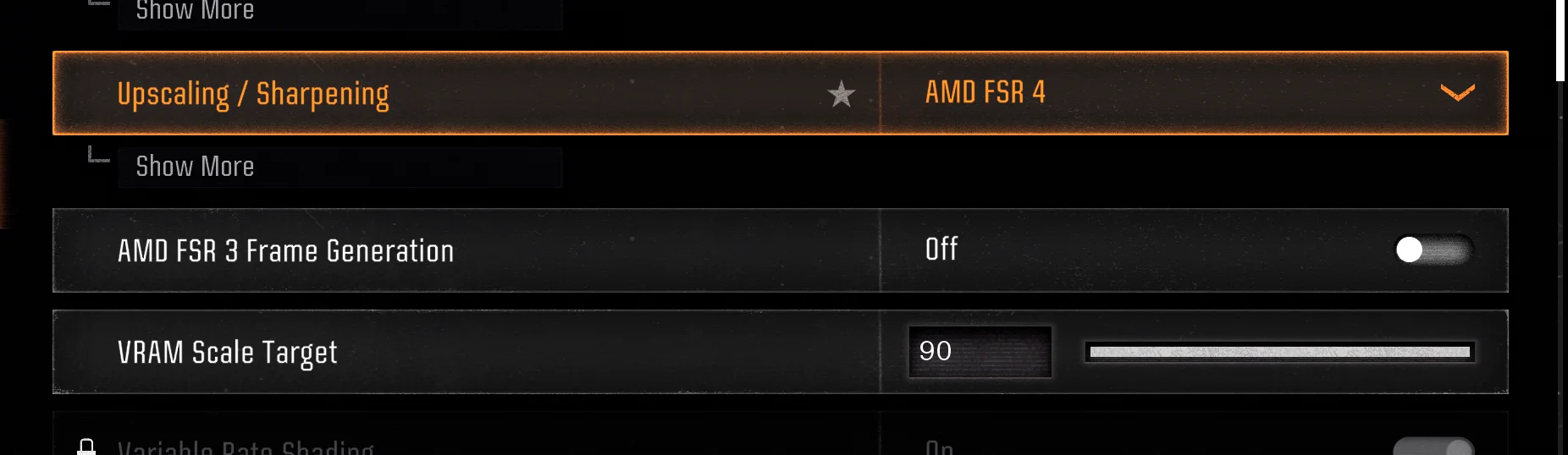Select the Upscaling / Sharpening setting label
Screen dimensions: 1568x455
tap(253, 94)
